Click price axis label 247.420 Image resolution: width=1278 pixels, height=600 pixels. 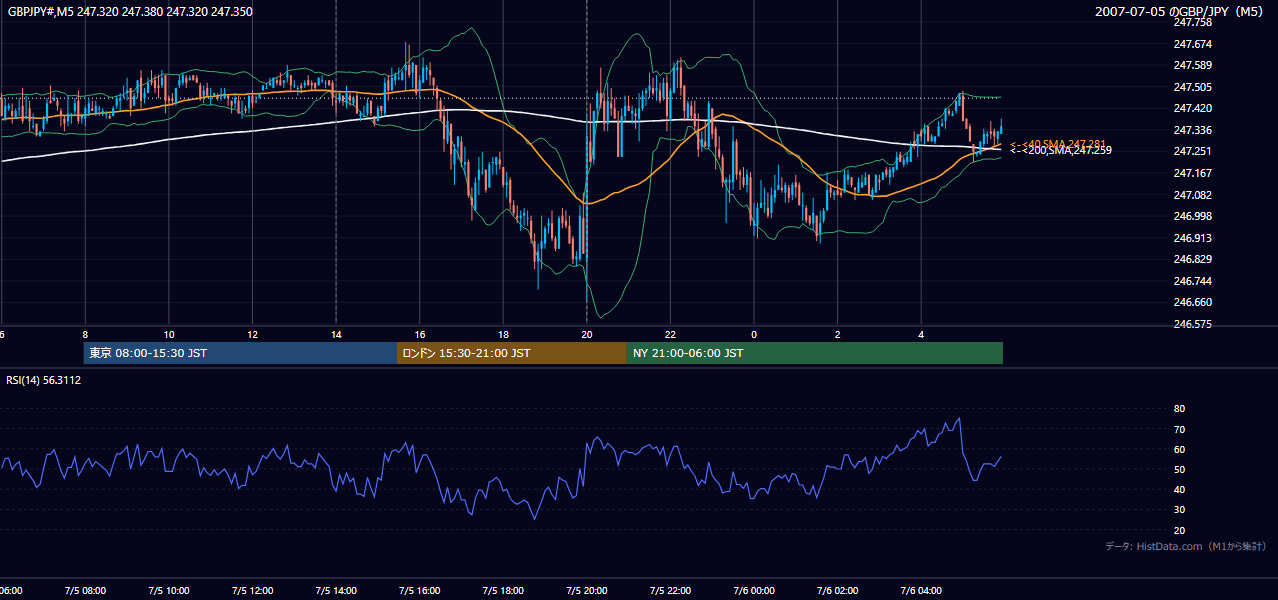pos(1192,108)
